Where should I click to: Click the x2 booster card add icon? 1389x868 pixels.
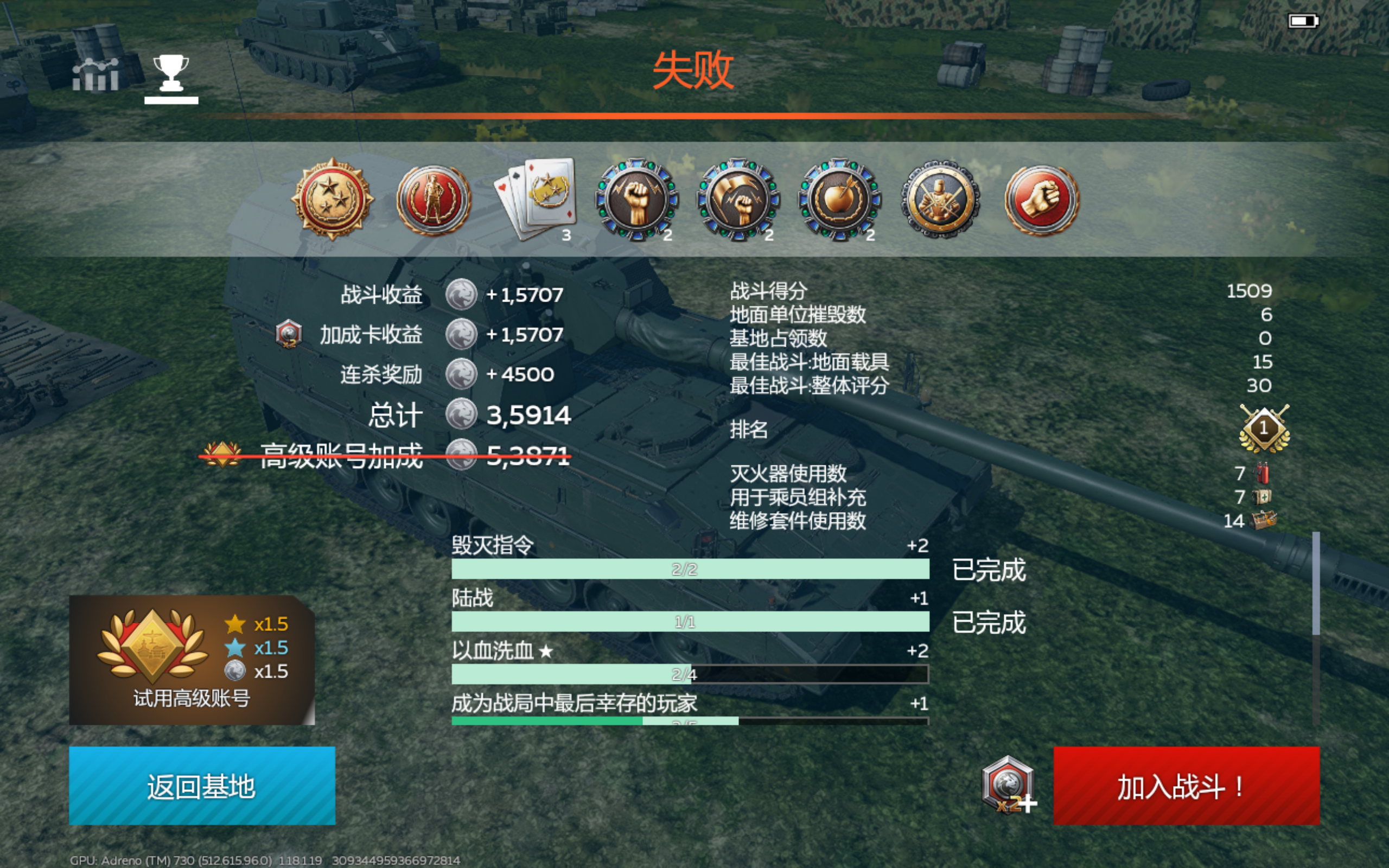[1009, 786]
